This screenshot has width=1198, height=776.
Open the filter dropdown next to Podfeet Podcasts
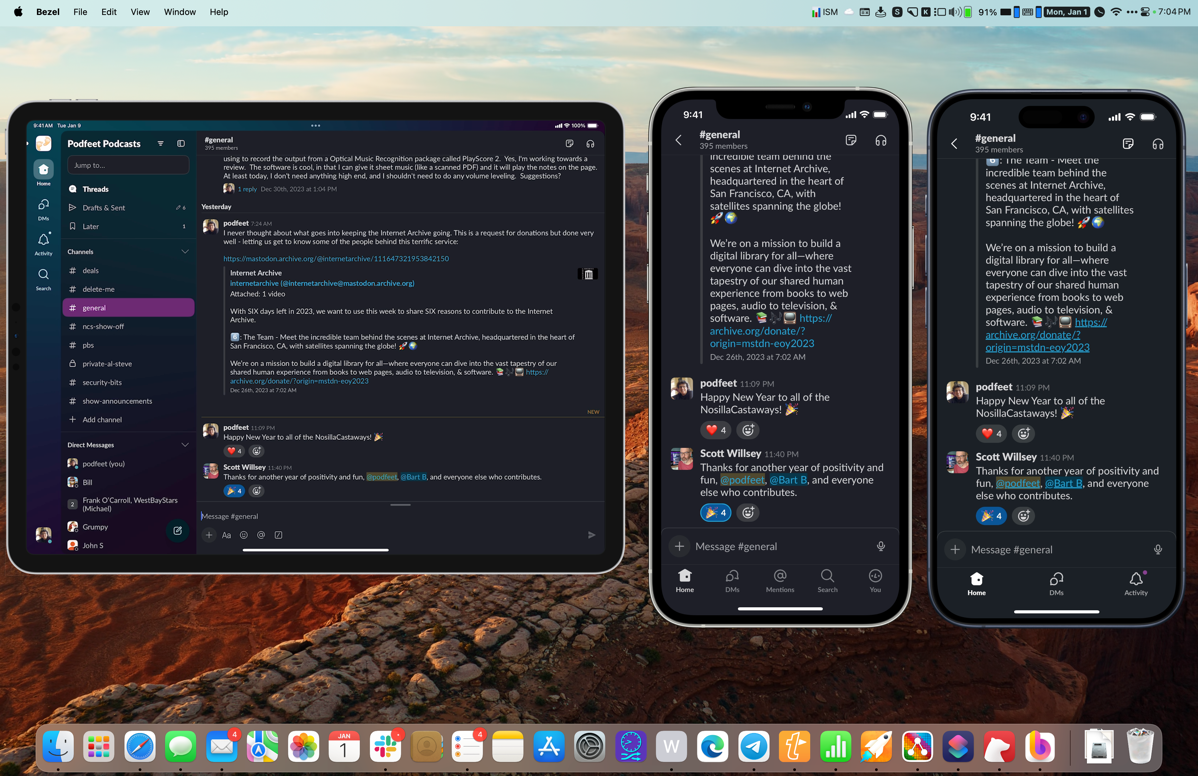pos(160,144)
